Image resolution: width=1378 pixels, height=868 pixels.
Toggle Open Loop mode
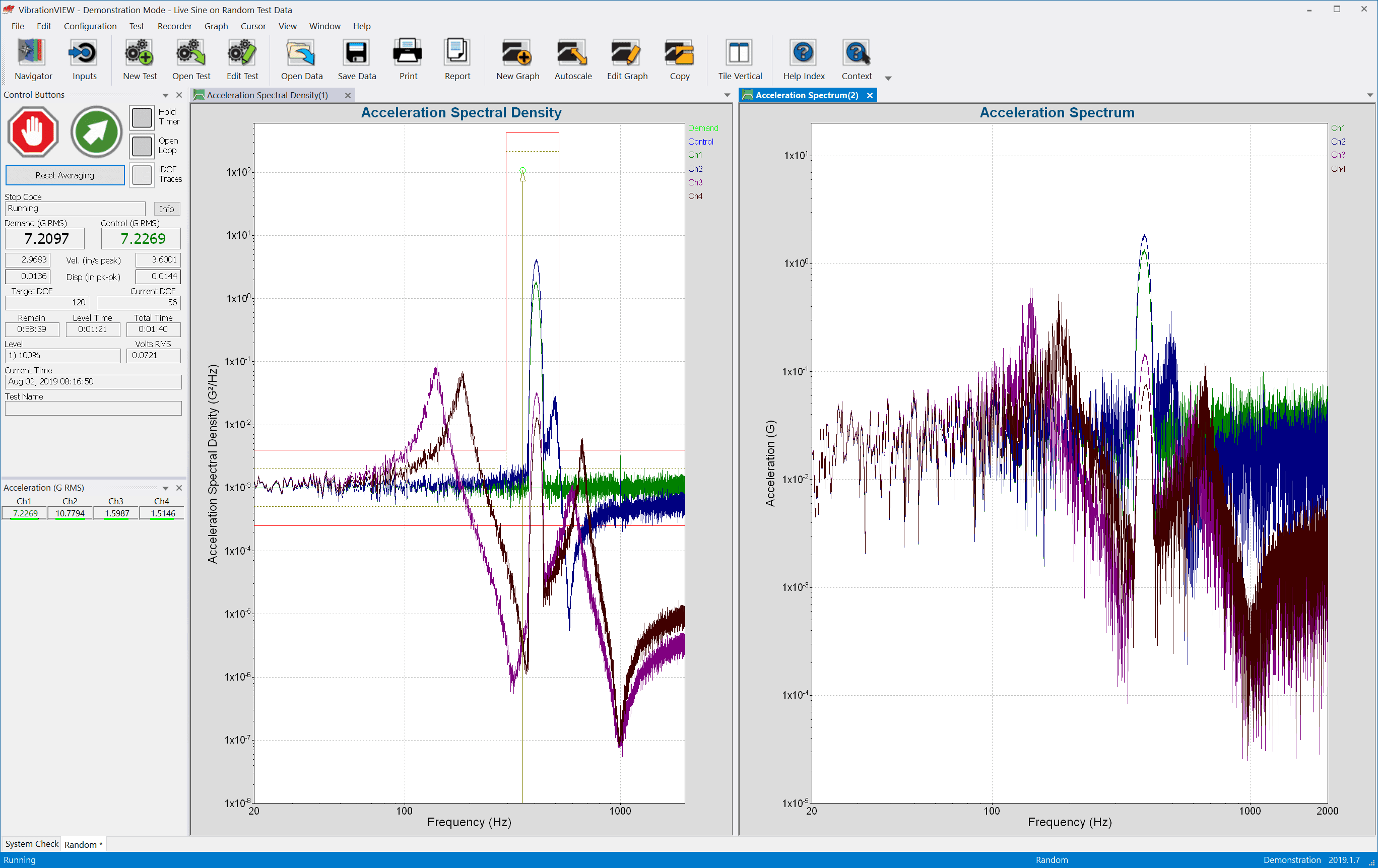(x=142, y=146)
